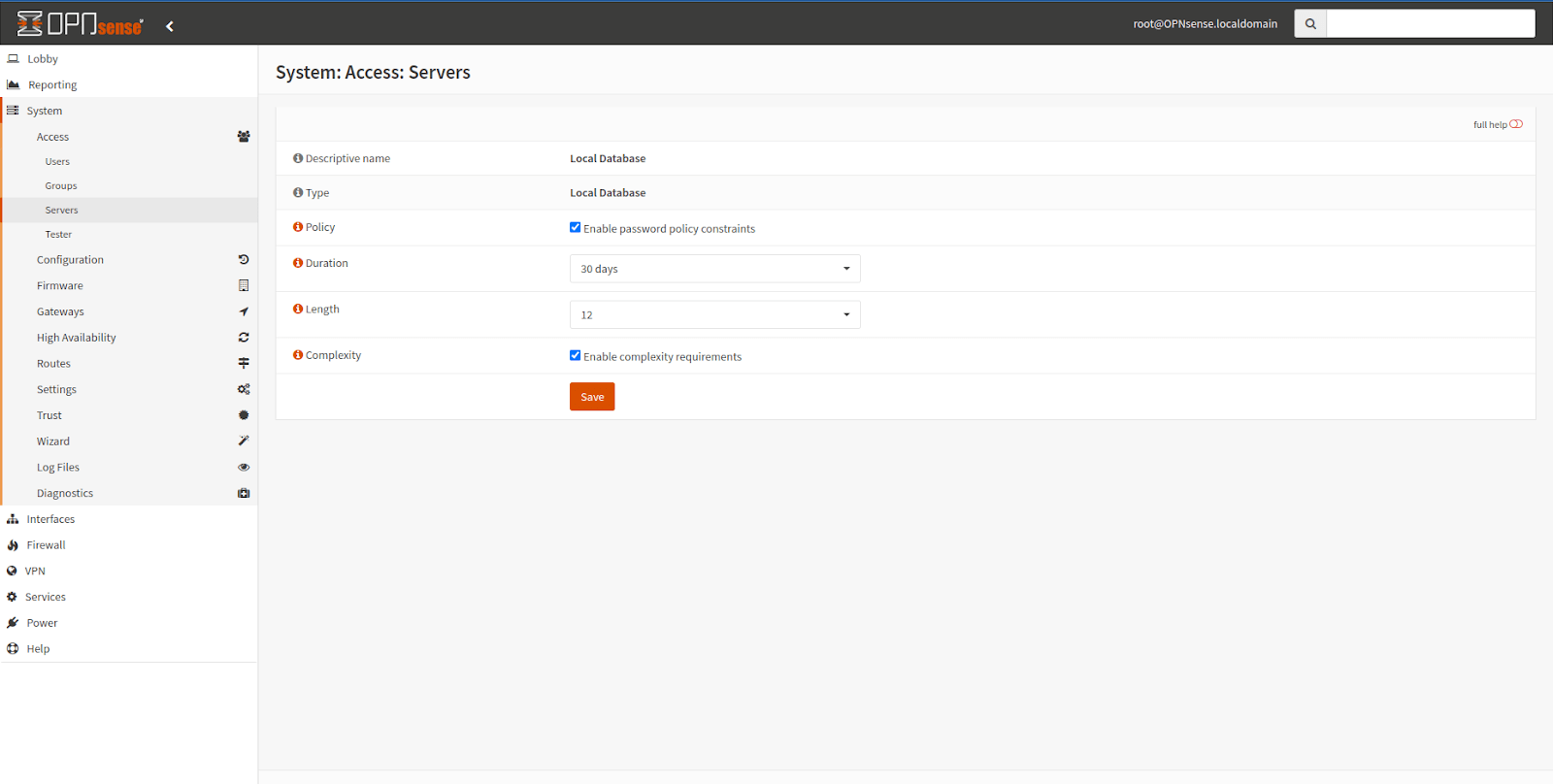Disable password policy constraints checkbox
1553x784 pixels.
[x=576, y=228]
